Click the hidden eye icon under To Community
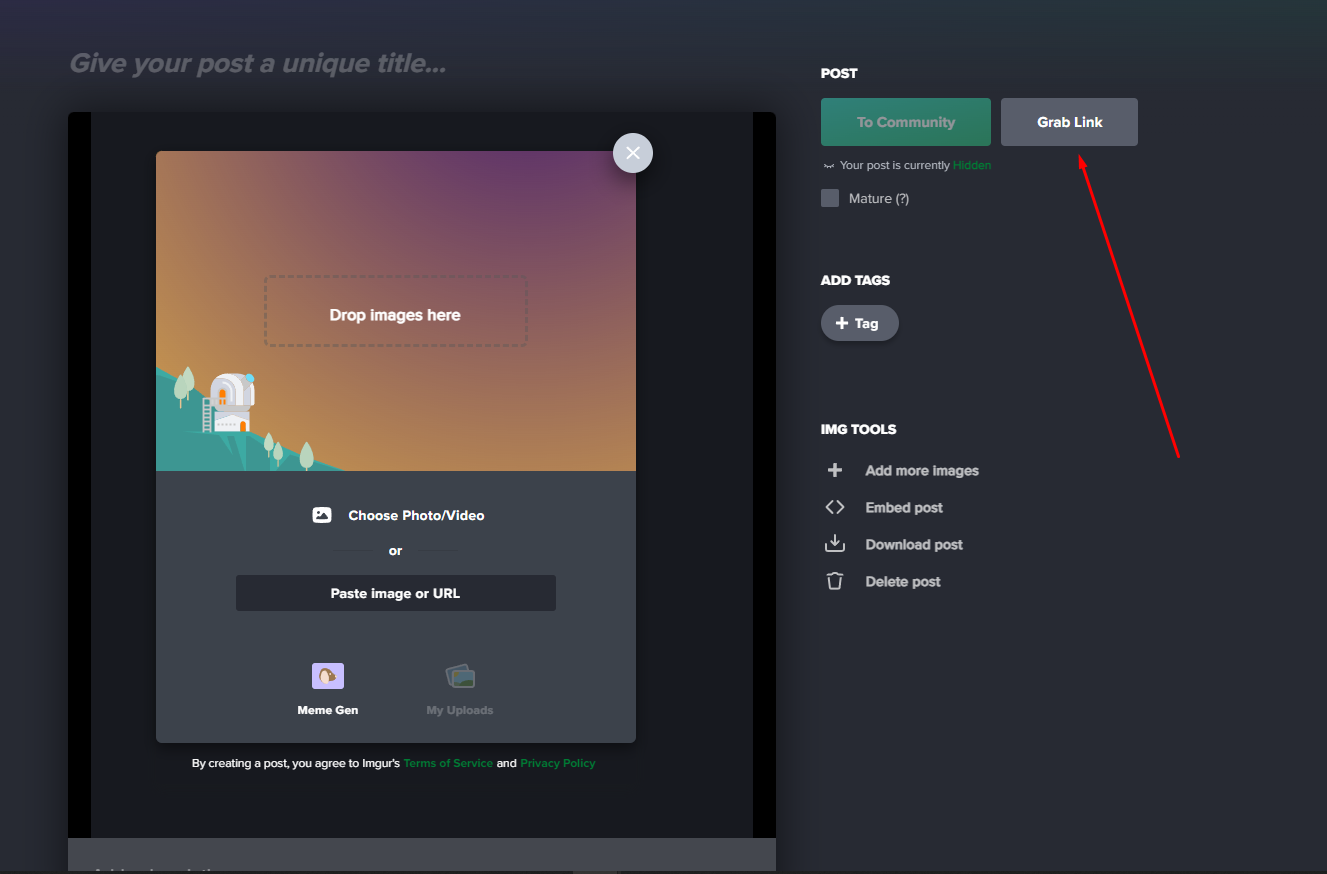 (x=828, y=166)
